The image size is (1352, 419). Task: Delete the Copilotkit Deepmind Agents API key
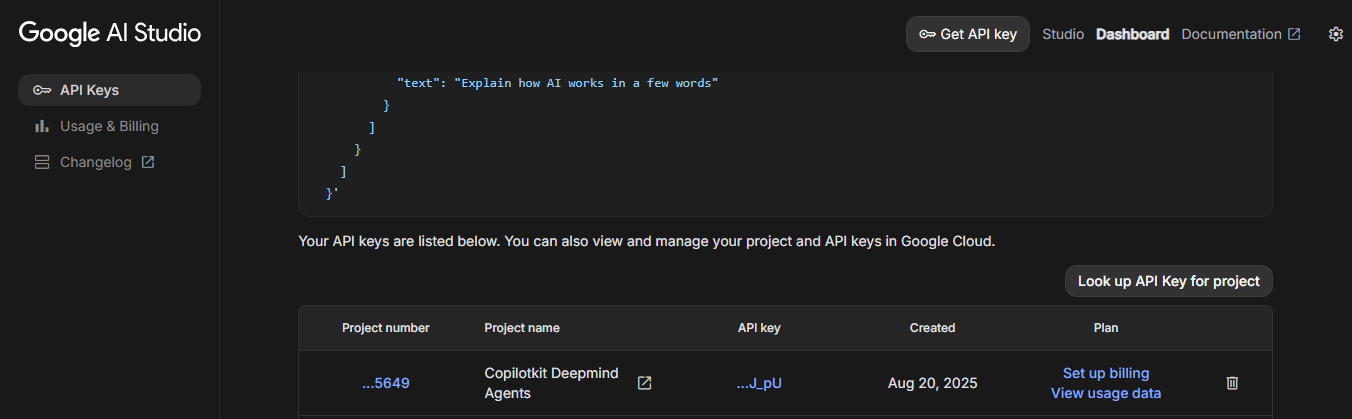click(x=1232, y=383)
